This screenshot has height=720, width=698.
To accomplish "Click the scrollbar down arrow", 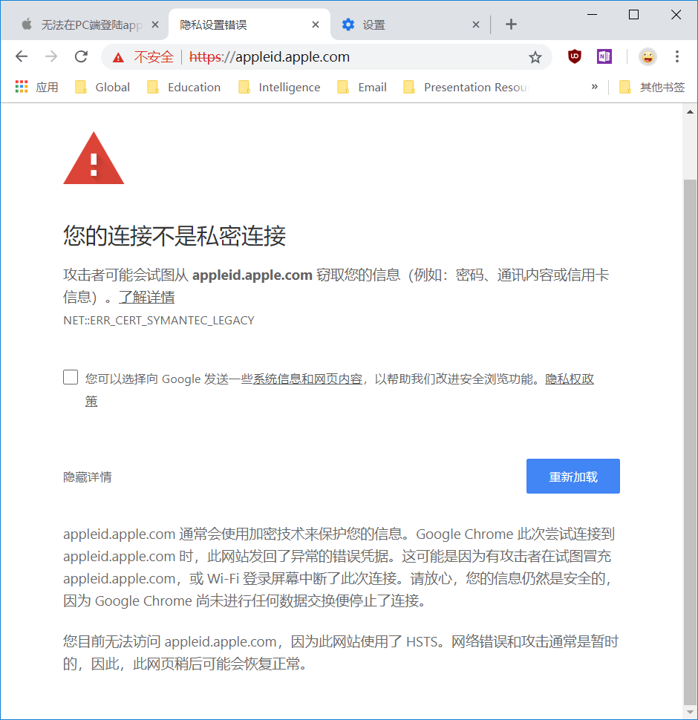I will tap(690, 712).
